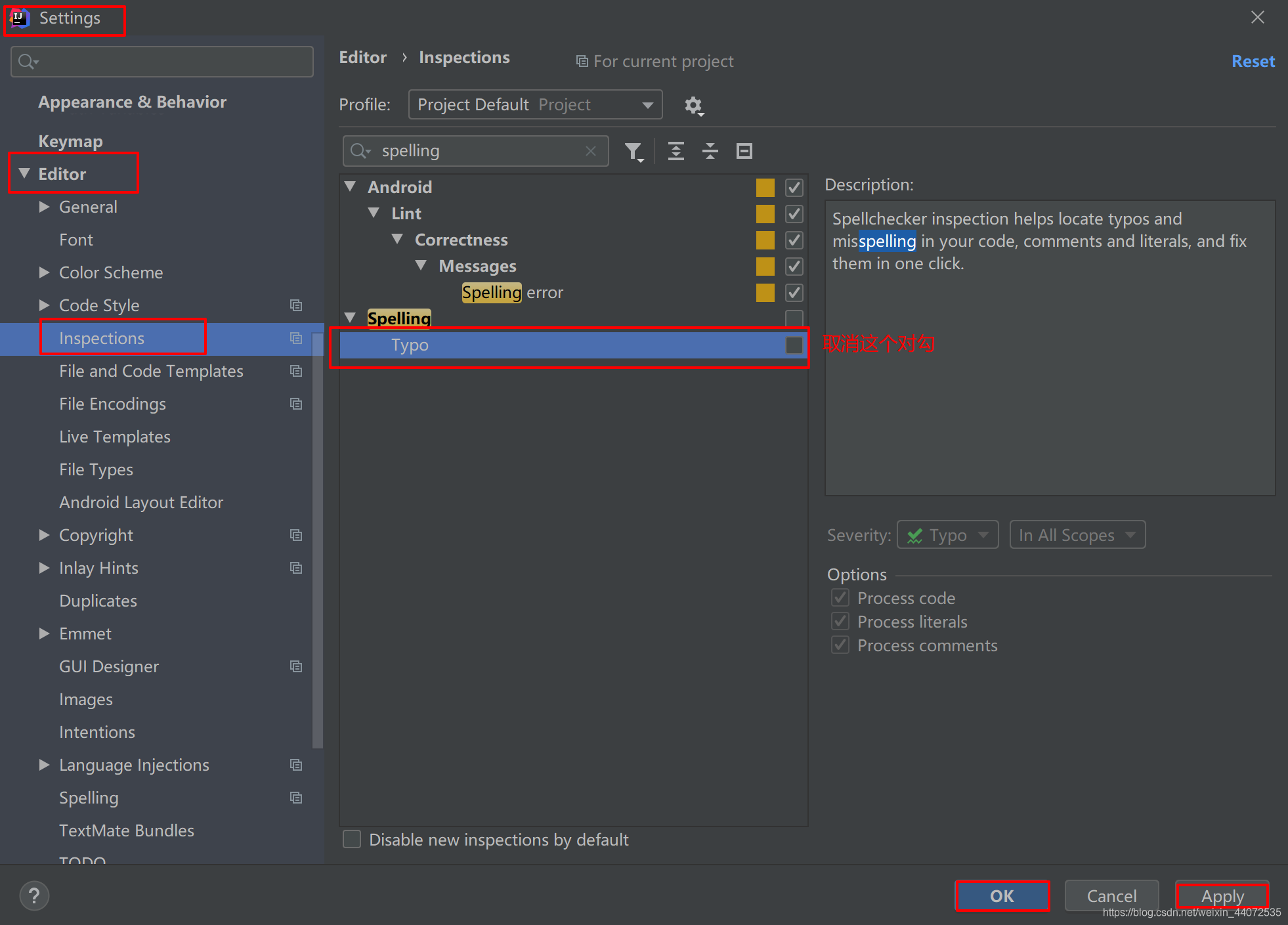Click the reset to empty square icon
Viewport: 1288px width, 925px height.
pyautogui.click(x=744, y=152)
